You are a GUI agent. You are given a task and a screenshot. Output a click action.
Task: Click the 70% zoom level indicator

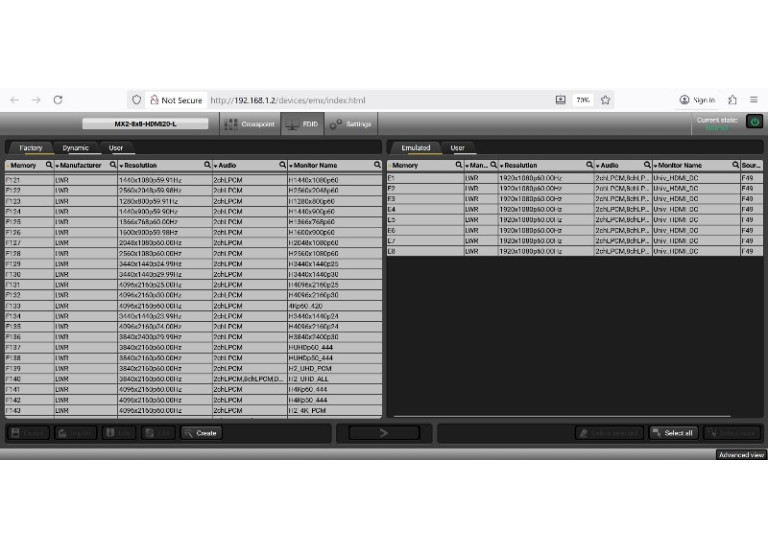[x=583, y=100]
